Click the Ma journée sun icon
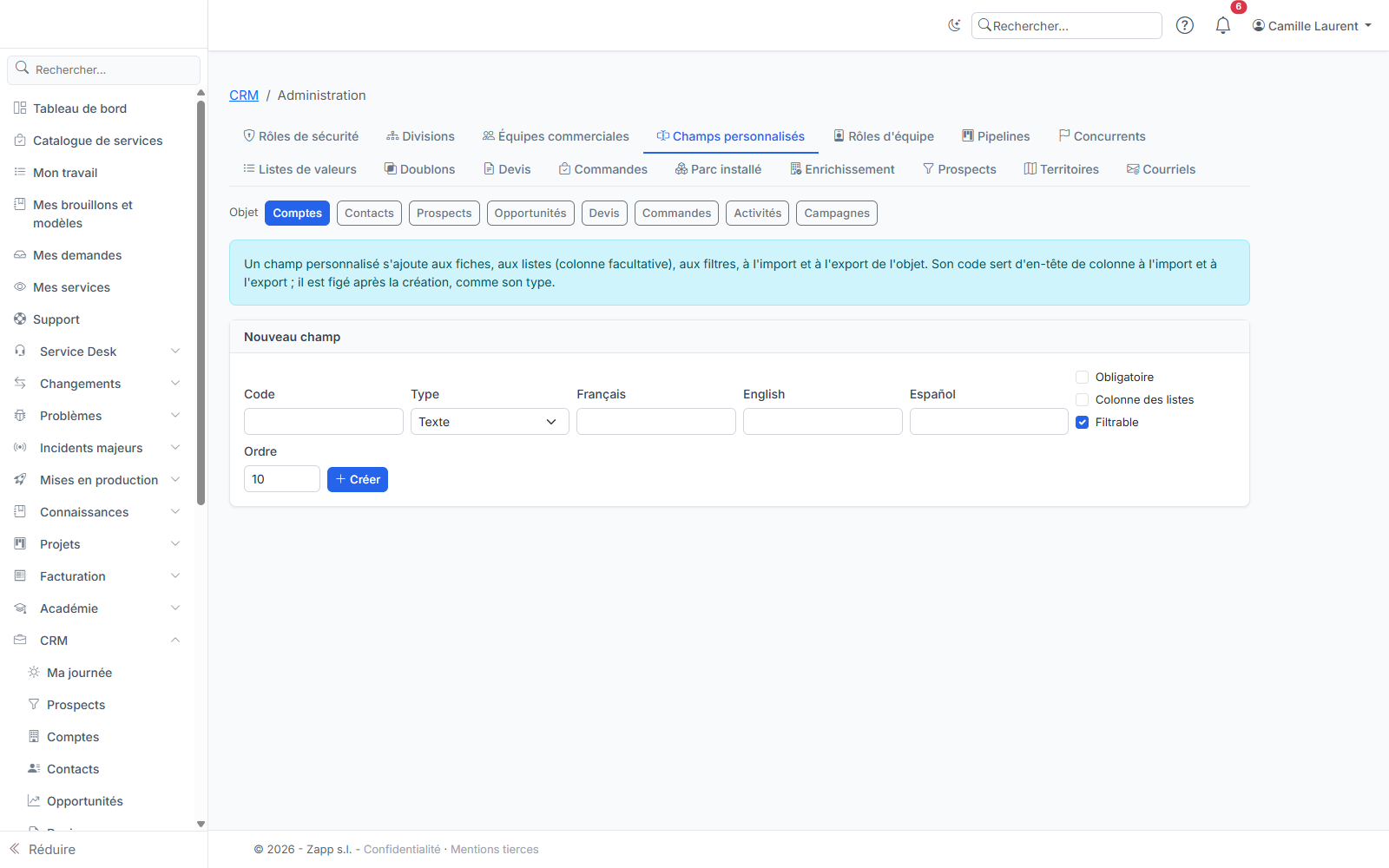The width and height of the screenshot is (1389, 868). tap(34, 673)
